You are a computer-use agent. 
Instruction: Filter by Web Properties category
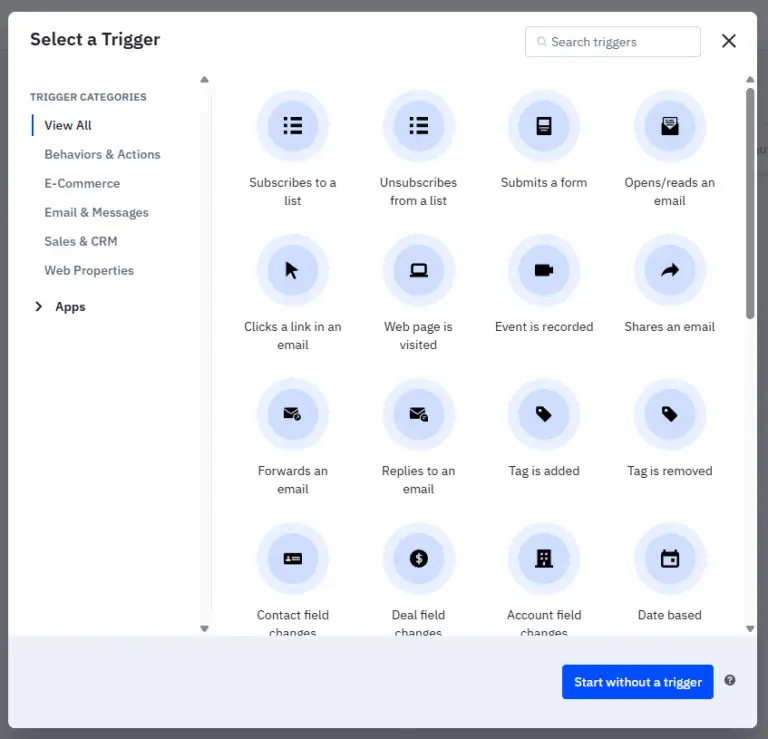click(x=89, y=270)
